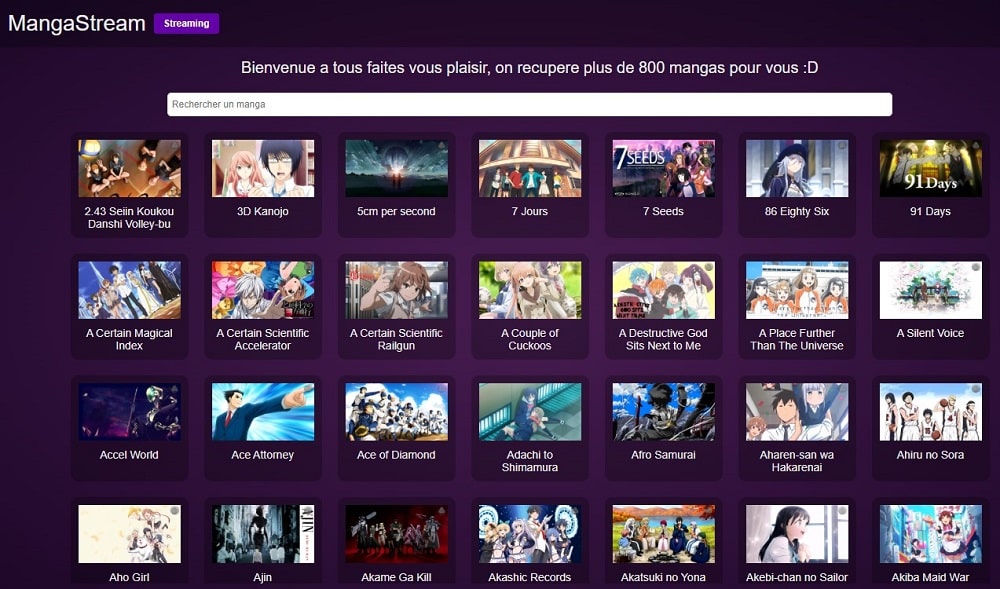Select the A Certain Scientific Railgun thumbnail
The height and width of the screenshot is (589, 1000).
pos(396,290)
